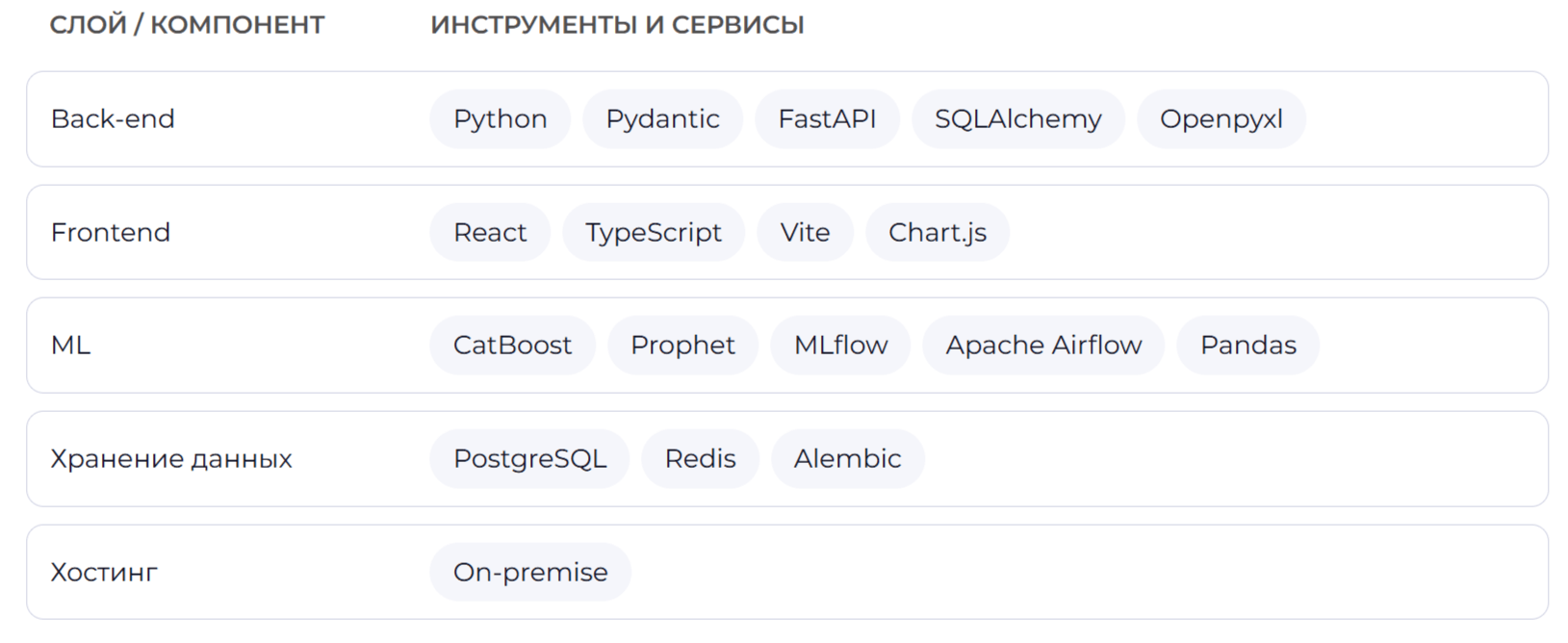The height and width of the screenshot is (643, 1568).
Task: Click the Redis chip
Action: (700, 459)
